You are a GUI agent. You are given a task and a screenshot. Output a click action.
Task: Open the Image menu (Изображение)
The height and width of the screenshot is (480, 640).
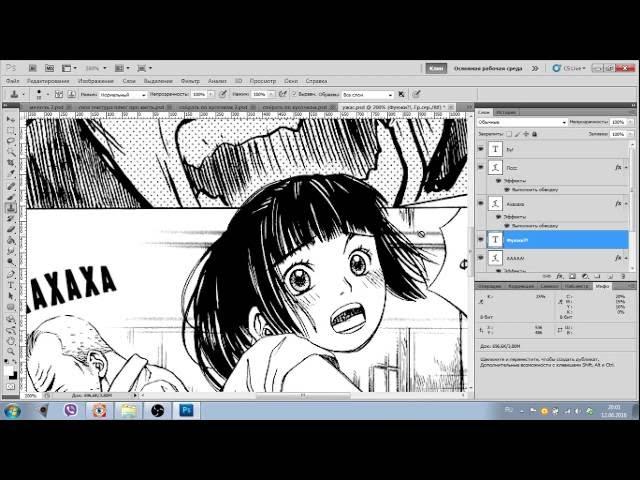pyautogui.click(x=96, y=81)
